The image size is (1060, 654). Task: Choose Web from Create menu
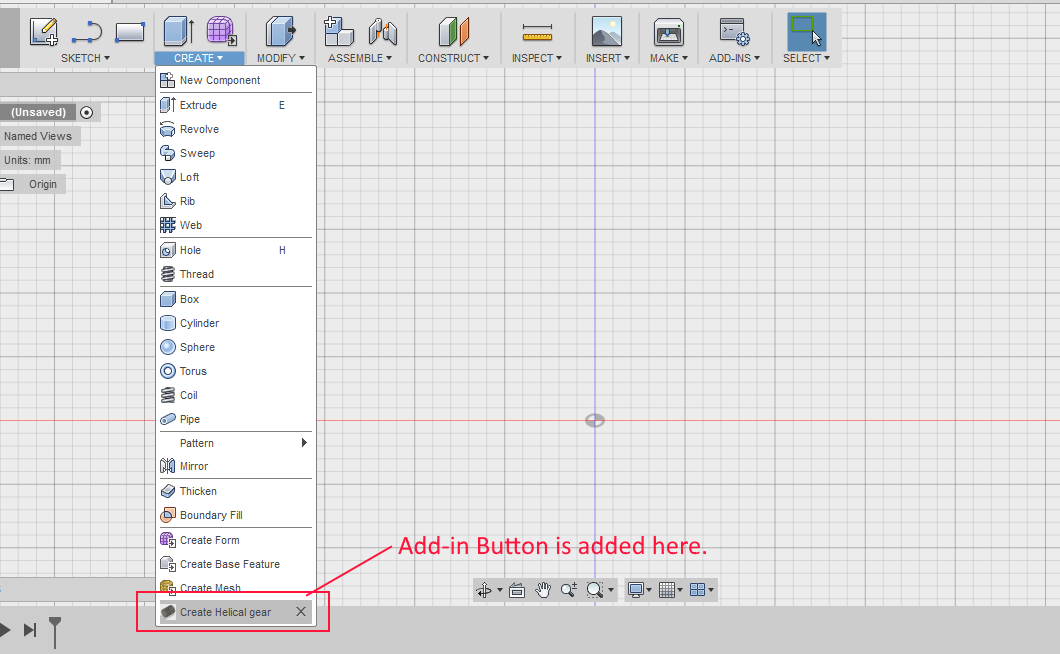pyautogui.click(x=236, y=225)
